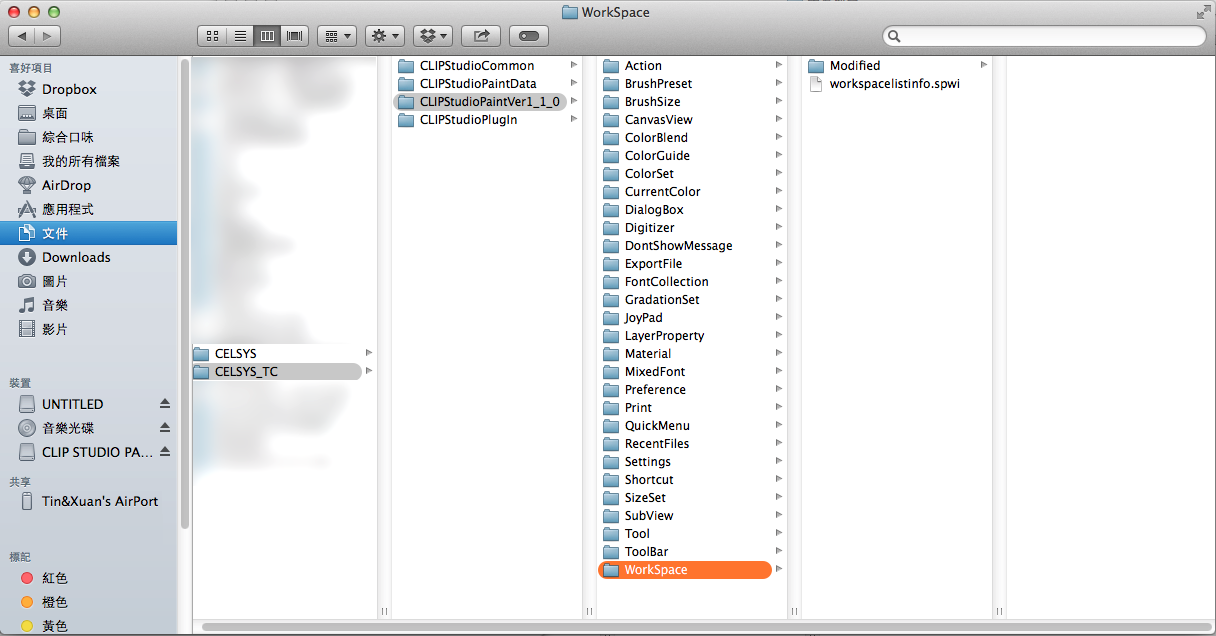Switch to icon view mode
Screen dimensions: 1216x636
tap(212, 36)
